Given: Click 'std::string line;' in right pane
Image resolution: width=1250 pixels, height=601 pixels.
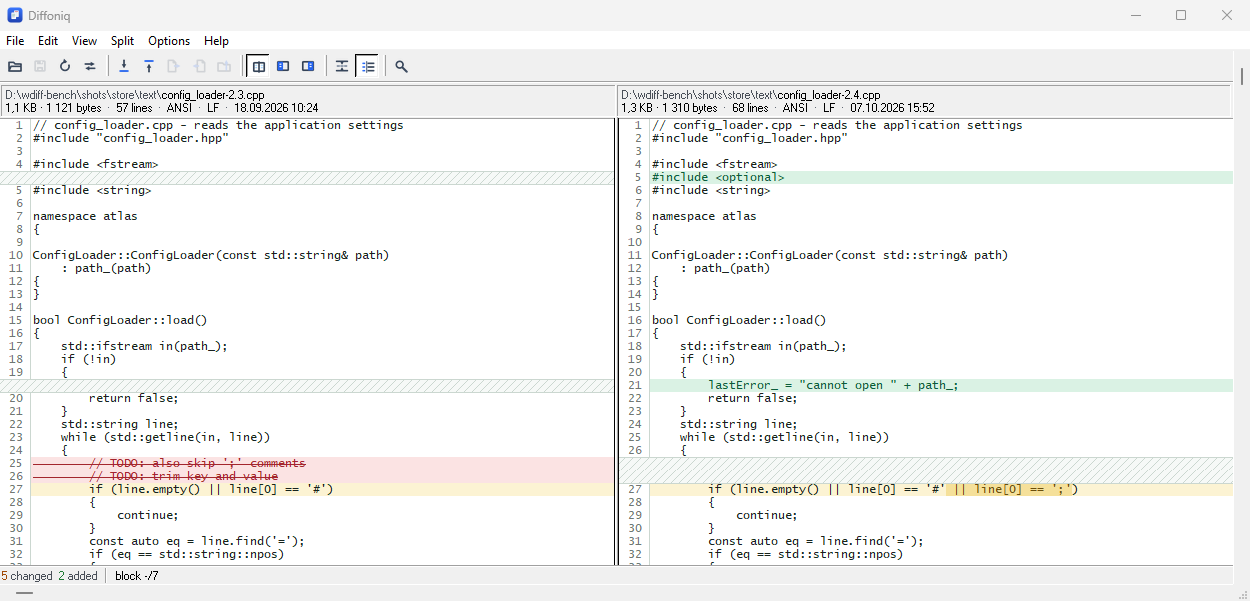Looking at the screenshot, I should [739, 424].
